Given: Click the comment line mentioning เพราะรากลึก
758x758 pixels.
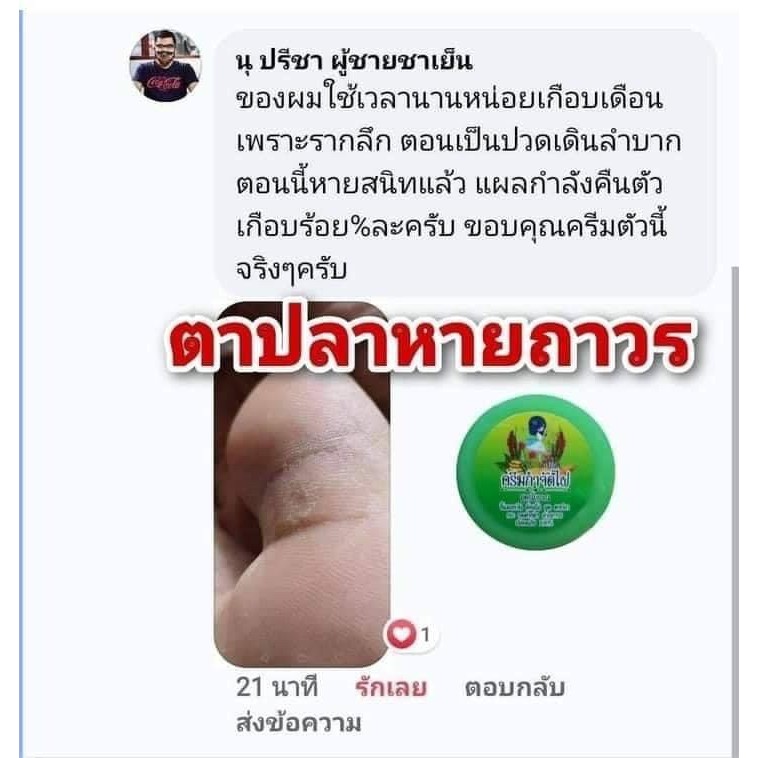Looking at the screenshot, I should point(458,142).
